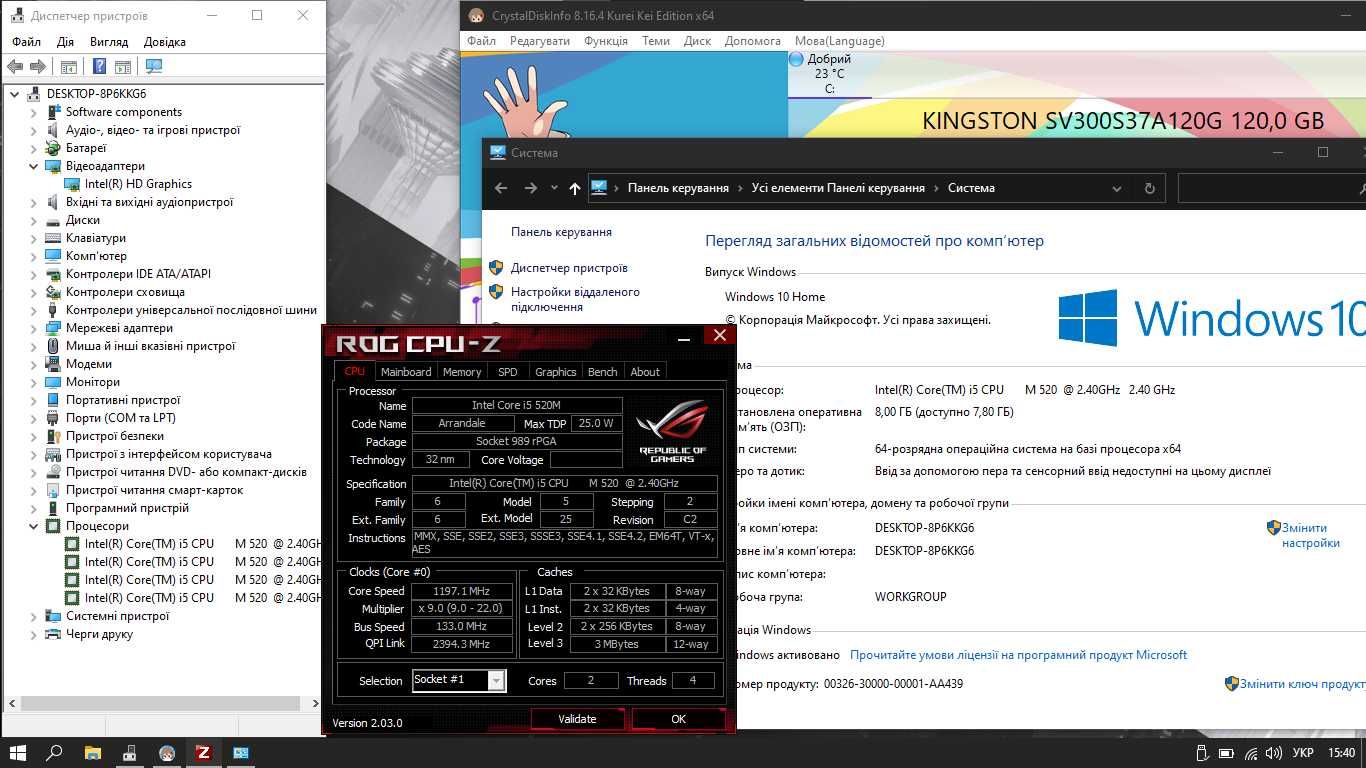Click the Validate button in CPU-Z
Screen dimensions: 1366x768
[x=577, y=719]
